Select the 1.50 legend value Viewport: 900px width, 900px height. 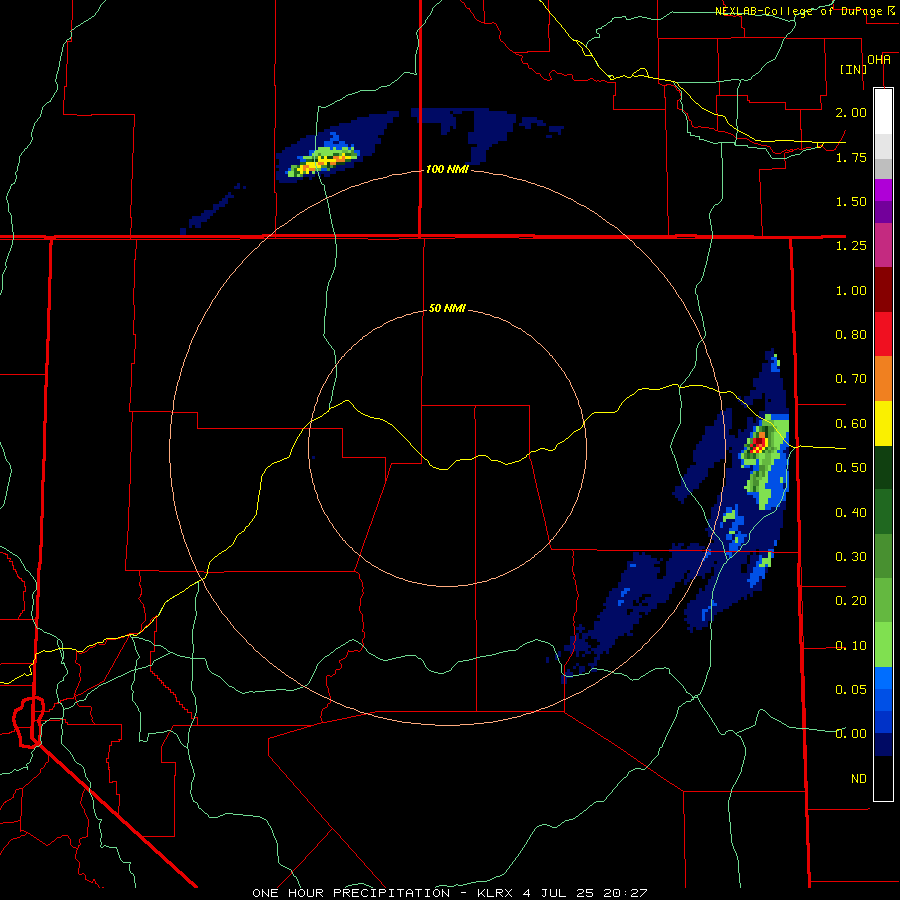(851, 201)
